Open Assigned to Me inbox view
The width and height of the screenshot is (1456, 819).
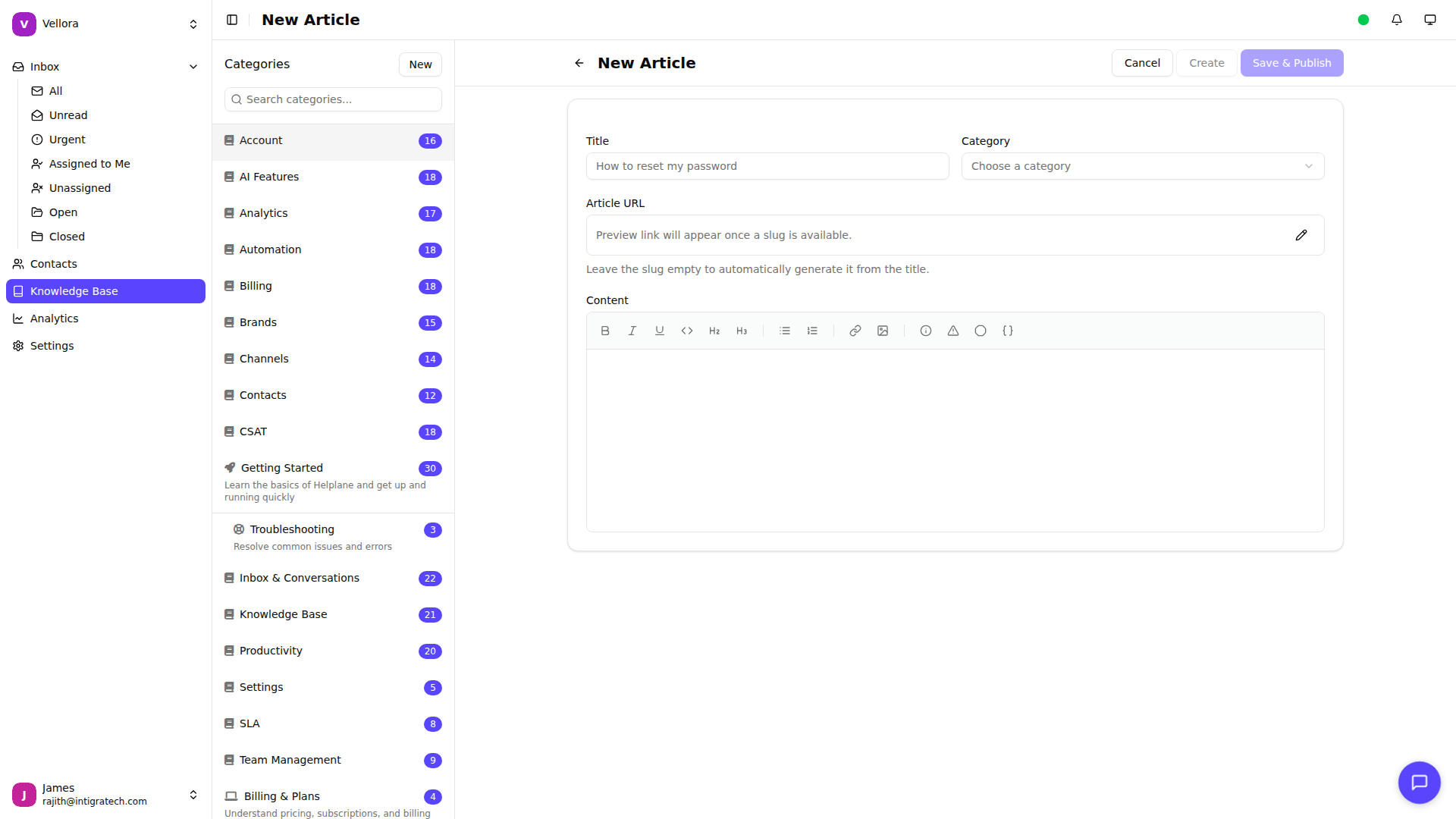115,164
